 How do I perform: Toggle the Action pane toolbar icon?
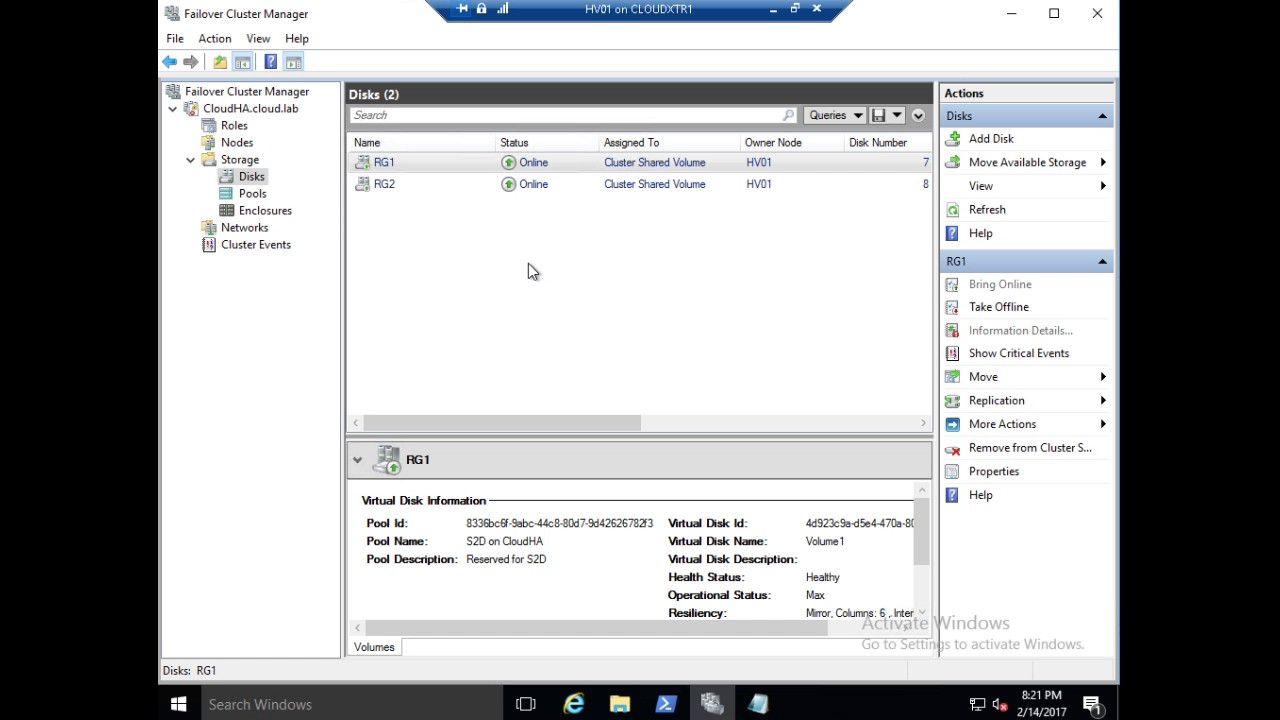[x=293, y=62]
